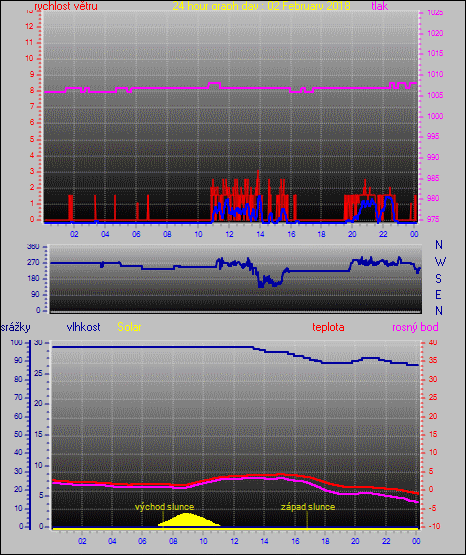The height and width of the screenshot is (555, 466).
Task: Click the '24 hour graph day : 02 February 2018' title
Action: [x=261, y=6]
